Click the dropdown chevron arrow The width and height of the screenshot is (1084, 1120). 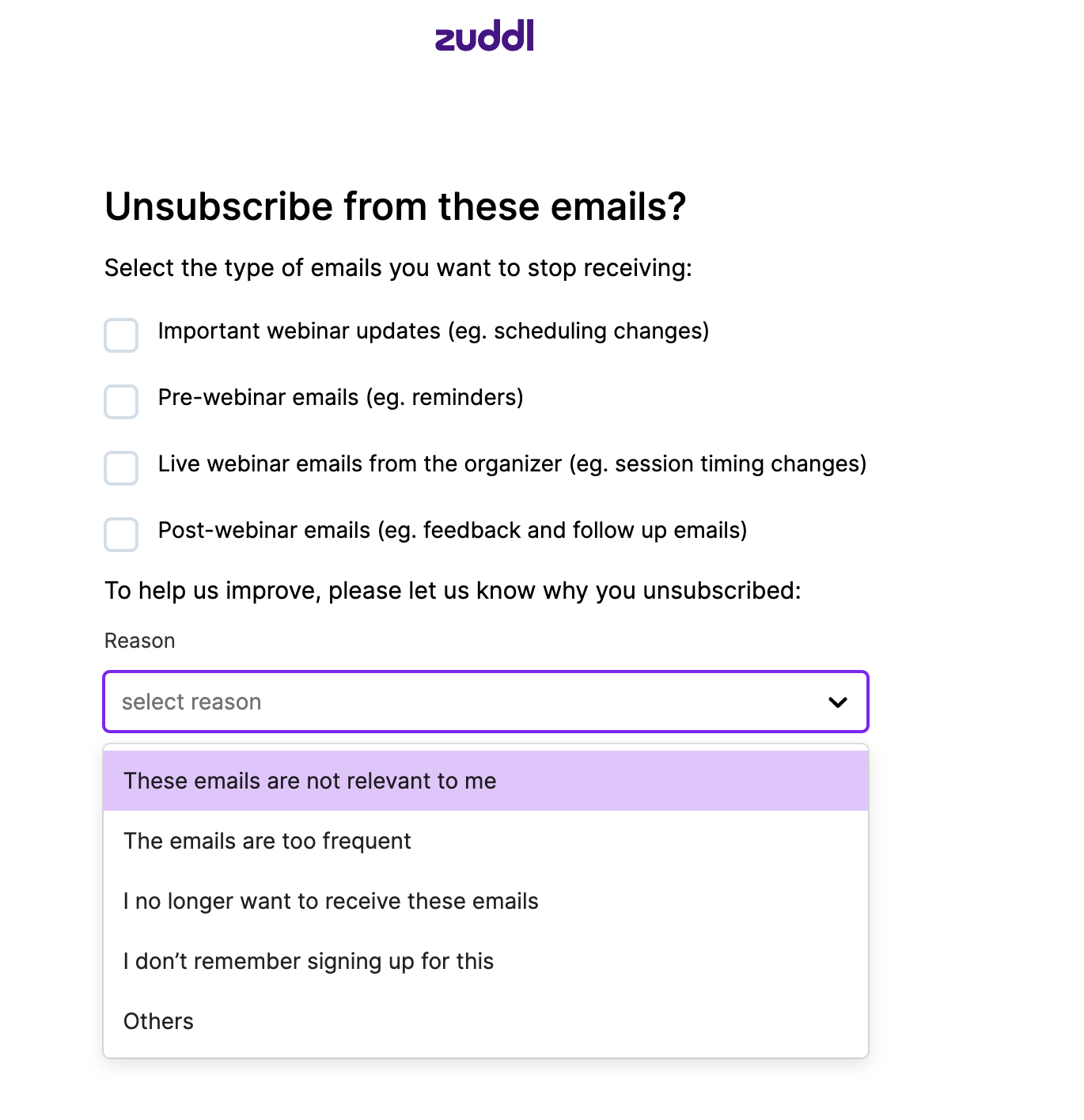tap(837, 702)
